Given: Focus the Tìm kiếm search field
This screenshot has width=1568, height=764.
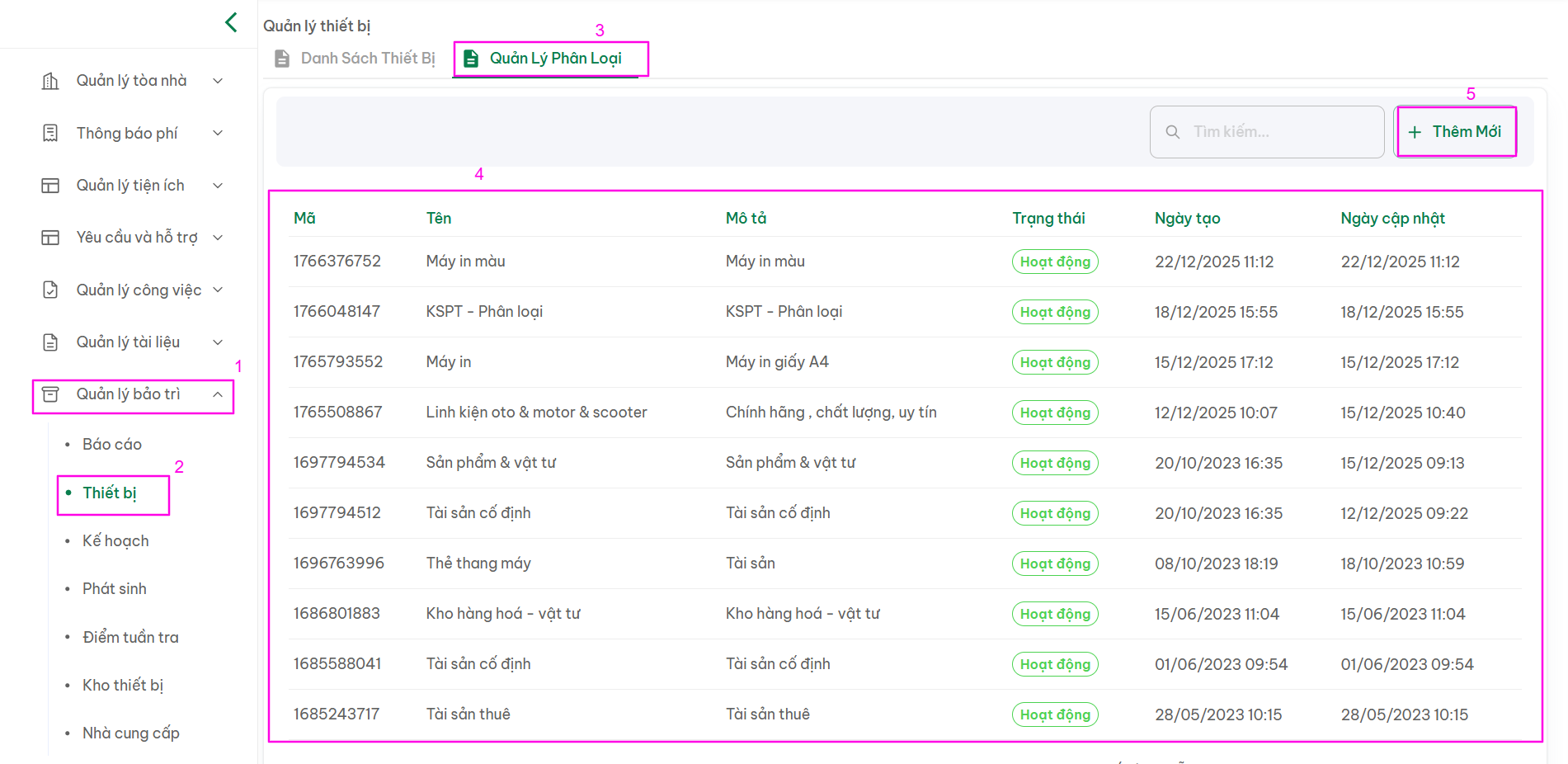Looking at the screenshot, I should click(x=1278, y=132).
